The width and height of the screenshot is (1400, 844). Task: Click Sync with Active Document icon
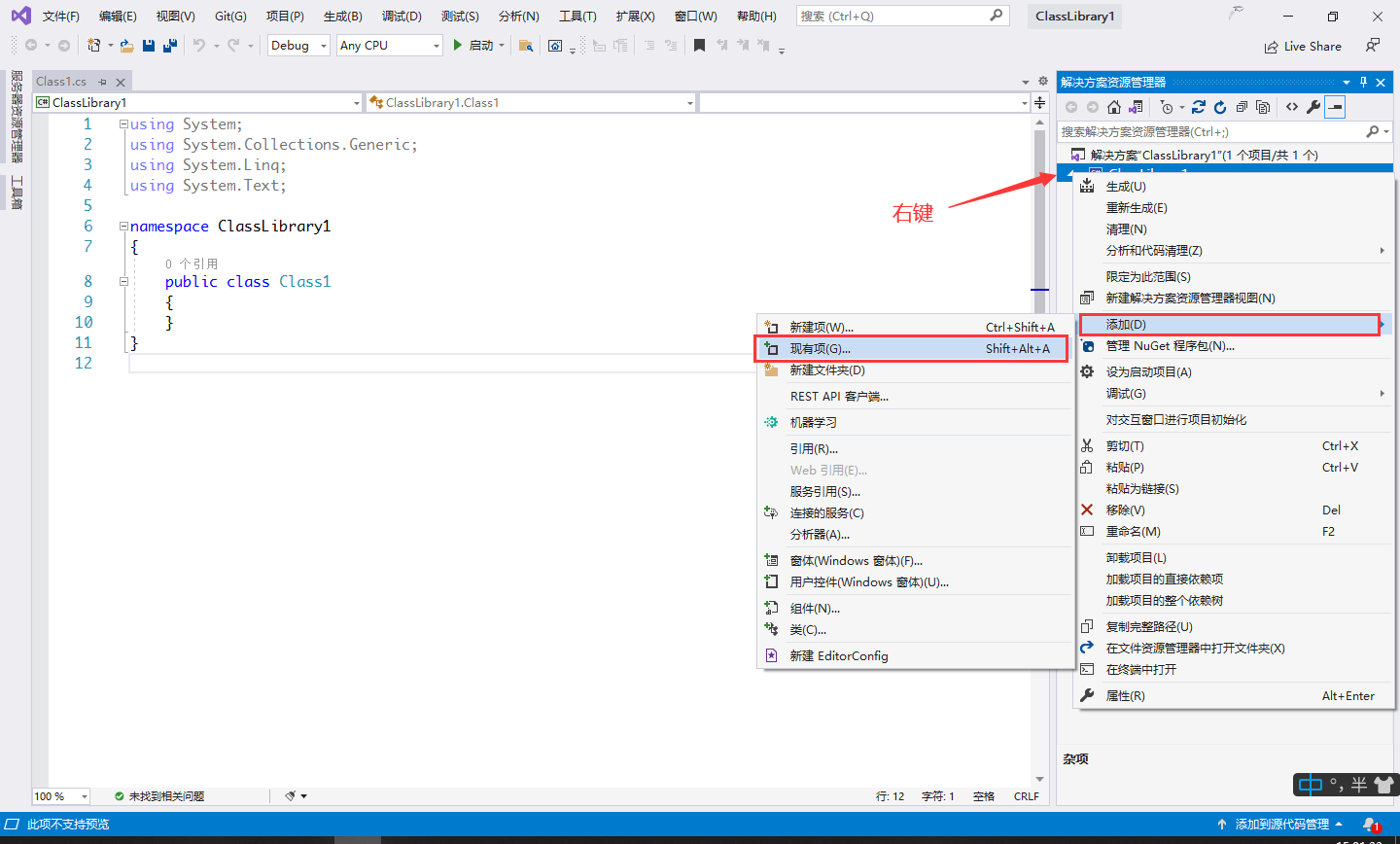click(1199, 107)
